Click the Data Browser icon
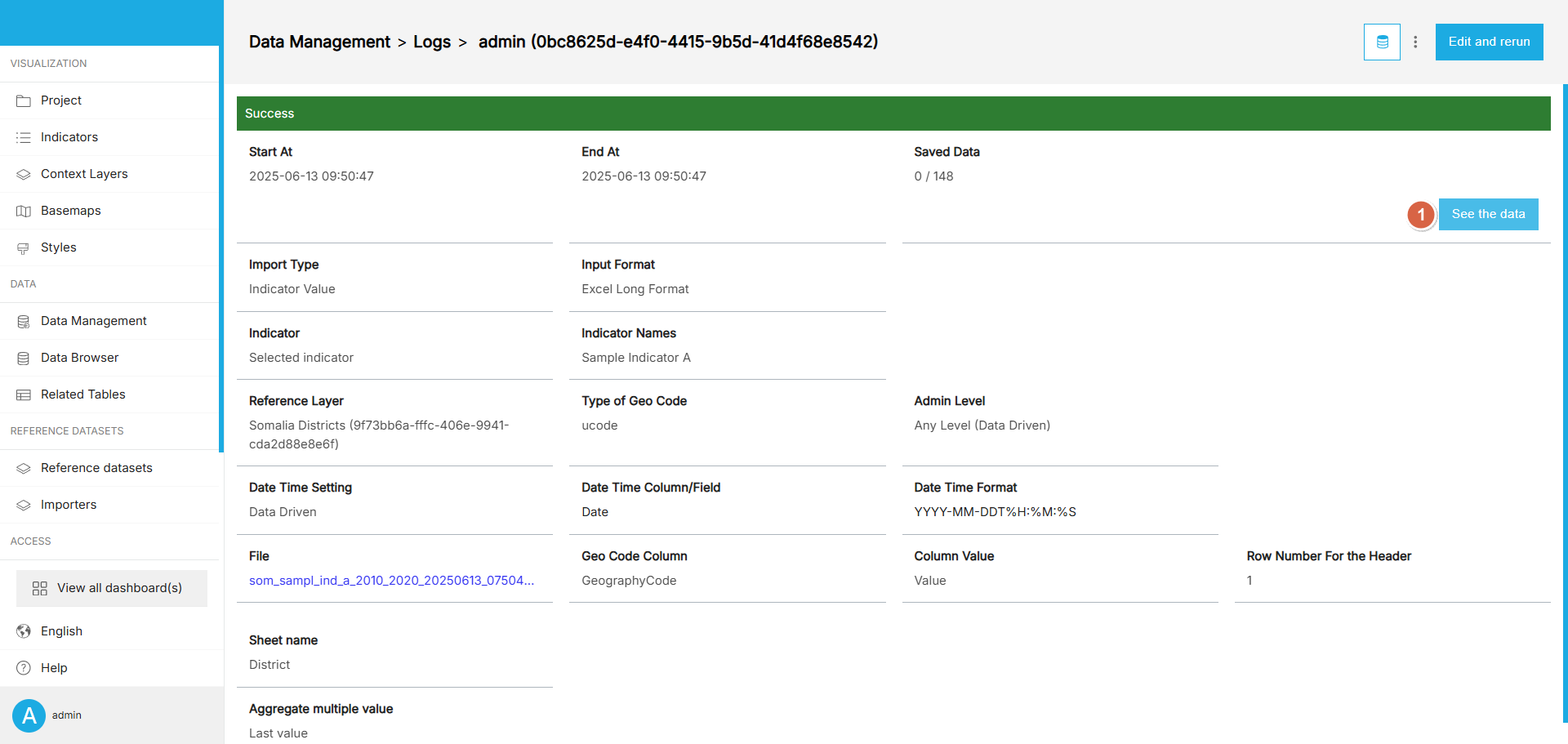The height and width of the screenshot is (744, 1568). [x=24, y=358]
